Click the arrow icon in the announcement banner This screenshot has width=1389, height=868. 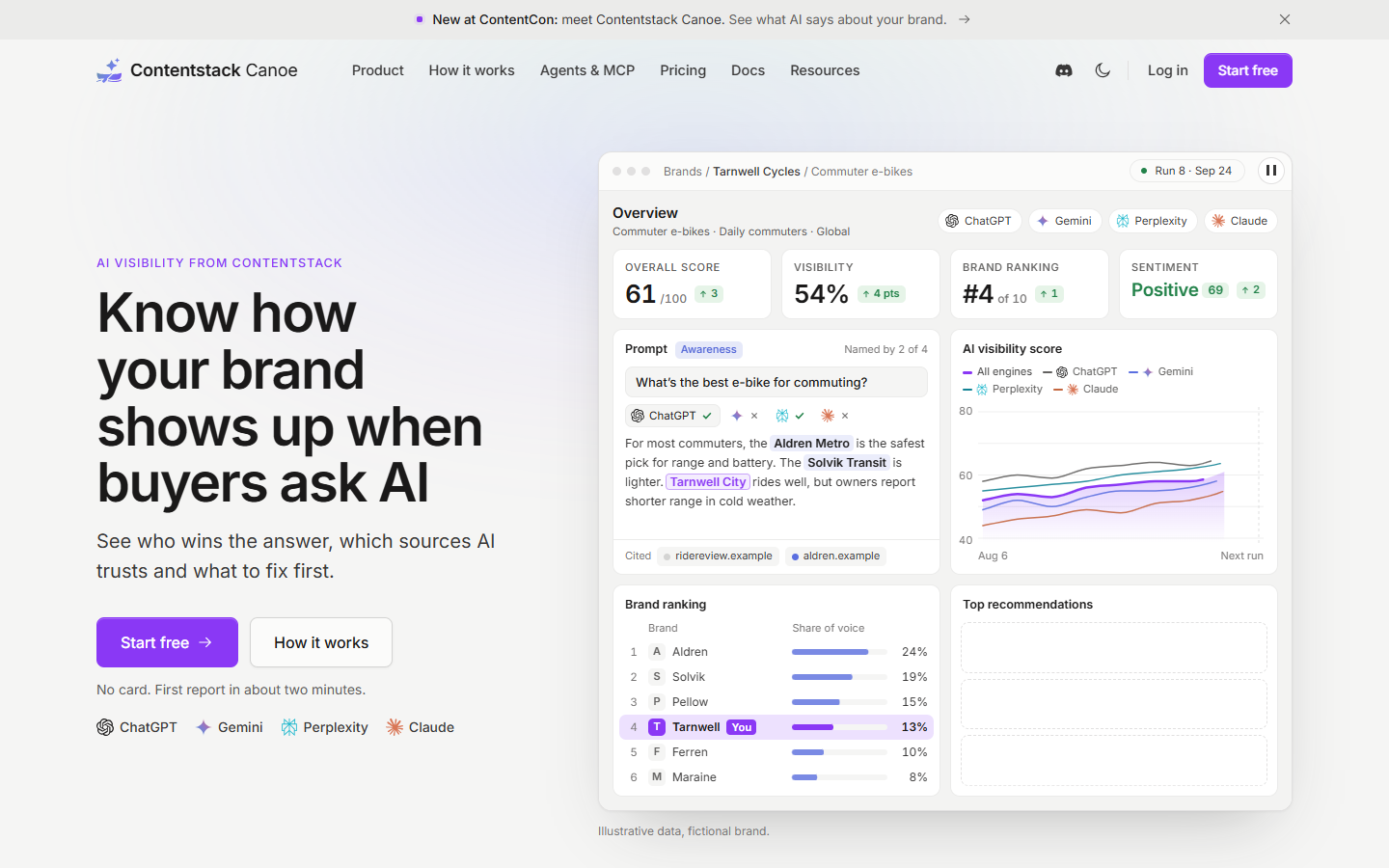pos(964,19)
